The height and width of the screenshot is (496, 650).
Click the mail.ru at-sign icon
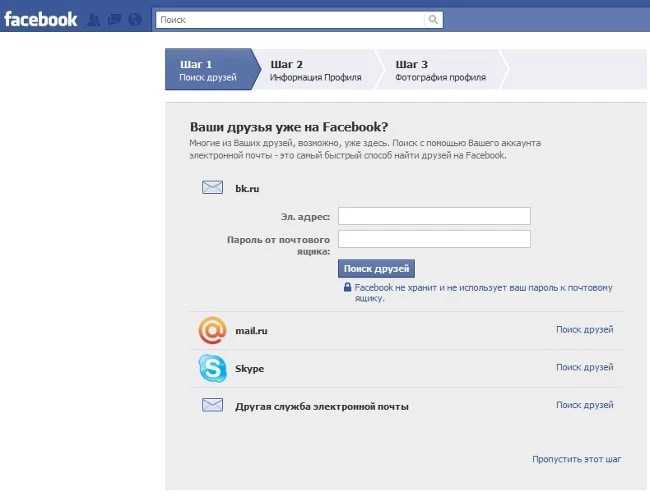coord(212,330)
